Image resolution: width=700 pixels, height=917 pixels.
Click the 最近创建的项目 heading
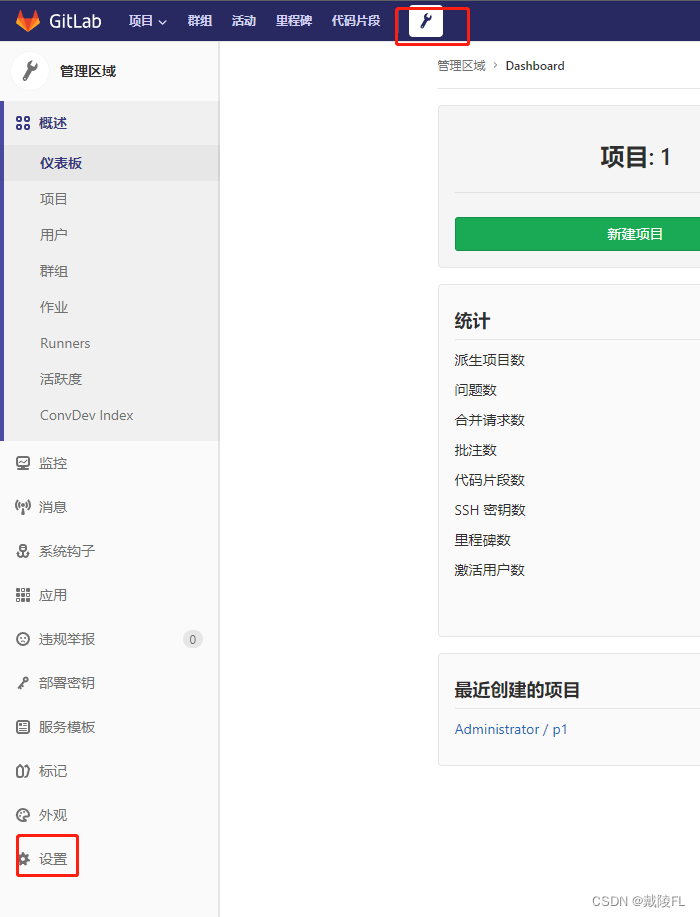pos(517,690)
